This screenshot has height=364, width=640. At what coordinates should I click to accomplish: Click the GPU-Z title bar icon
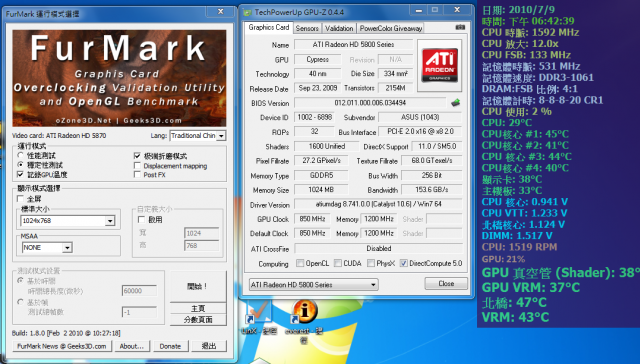pyautogui.click(x=247, y=12)
